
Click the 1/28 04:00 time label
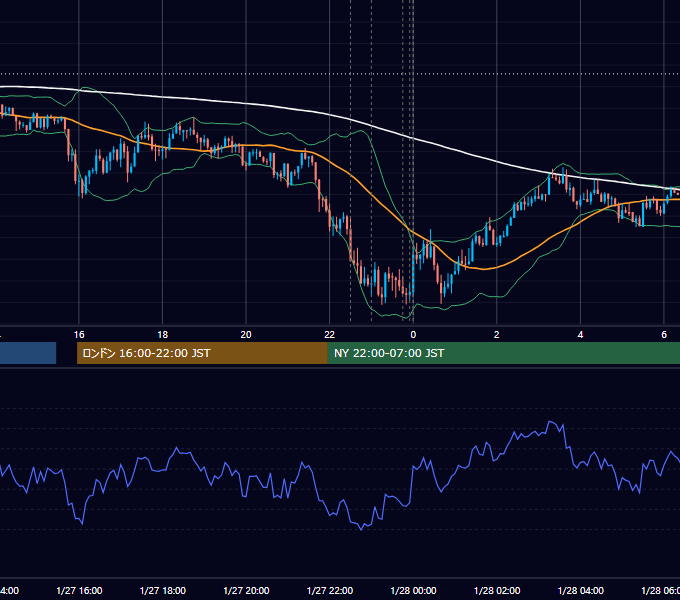coord(581,591)
